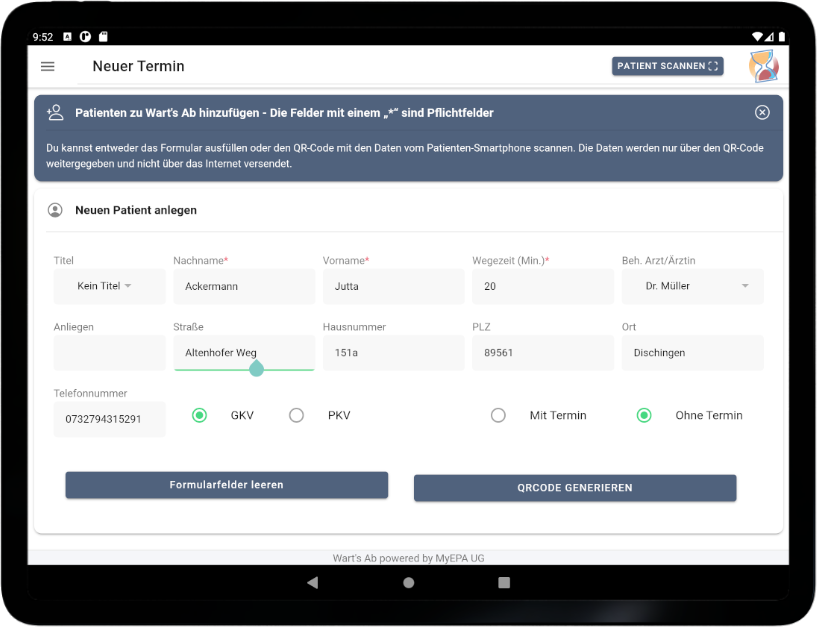Click QRCODE GENERIEREN button

[575, 488]
